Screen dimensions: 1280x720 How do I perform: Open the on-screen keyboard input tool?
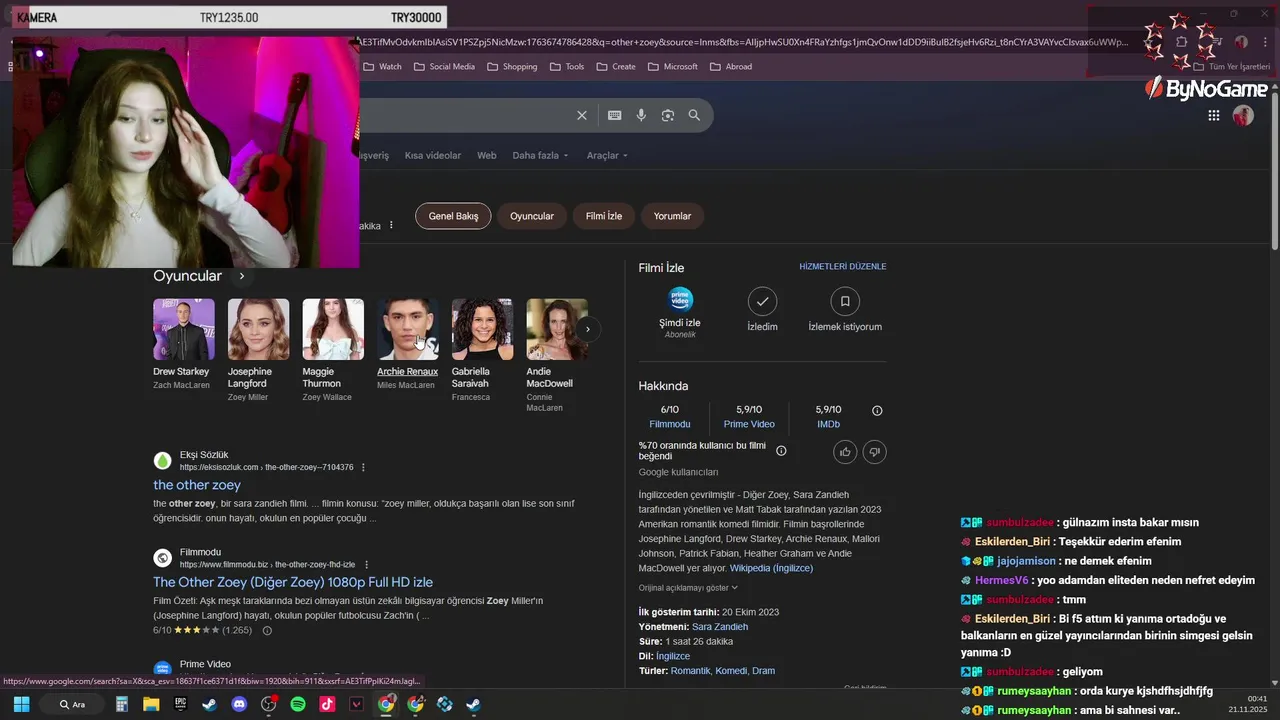click(615, 115)
